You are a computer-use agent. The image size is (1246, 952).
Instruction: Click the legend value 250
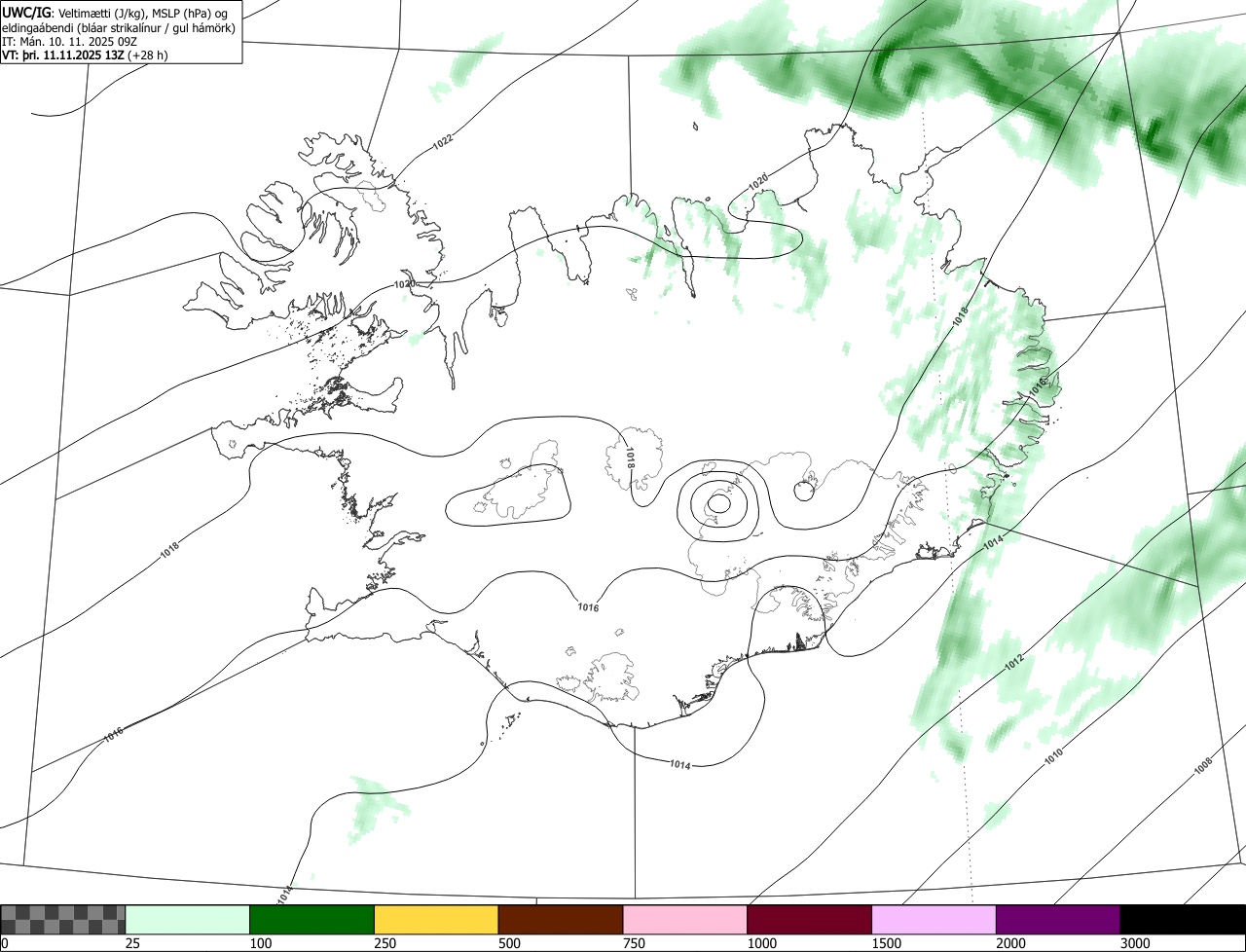point(387,943)
